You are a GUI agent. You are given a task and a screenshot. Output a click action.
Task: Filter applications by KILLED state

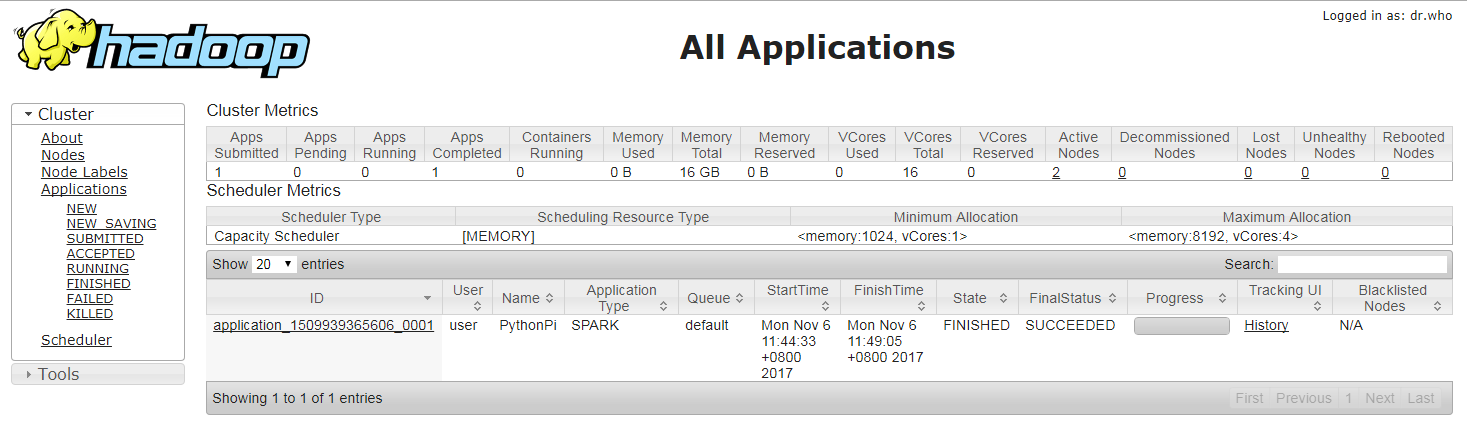point(90,314)
